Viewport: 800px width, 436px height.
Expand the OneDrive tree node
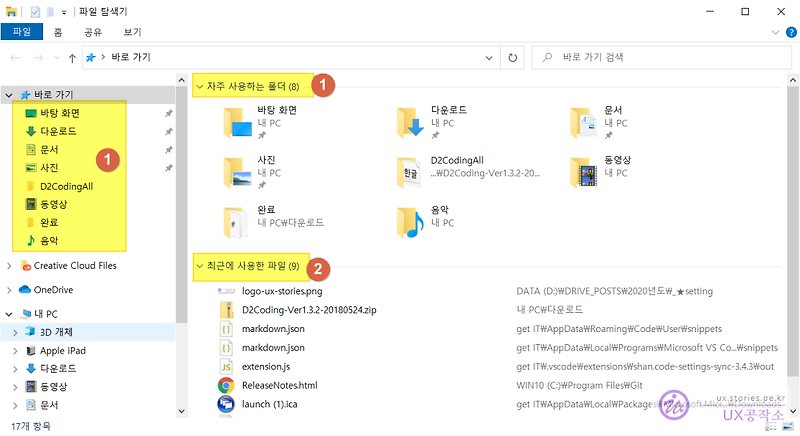click(x=9, y=290)
